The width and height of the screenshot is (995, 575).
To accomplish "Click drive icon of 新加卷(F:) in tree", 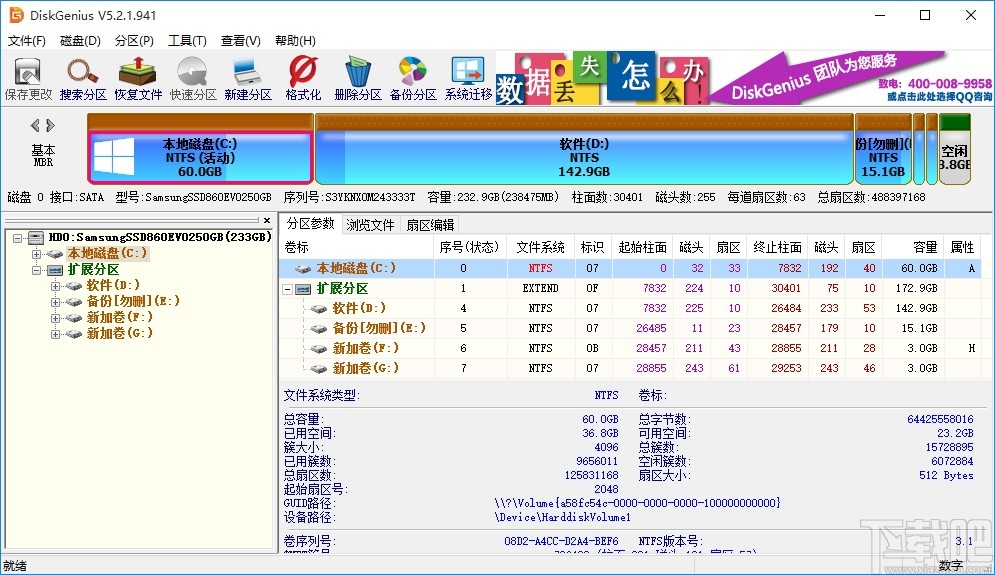I will click(x=74, y=318).
